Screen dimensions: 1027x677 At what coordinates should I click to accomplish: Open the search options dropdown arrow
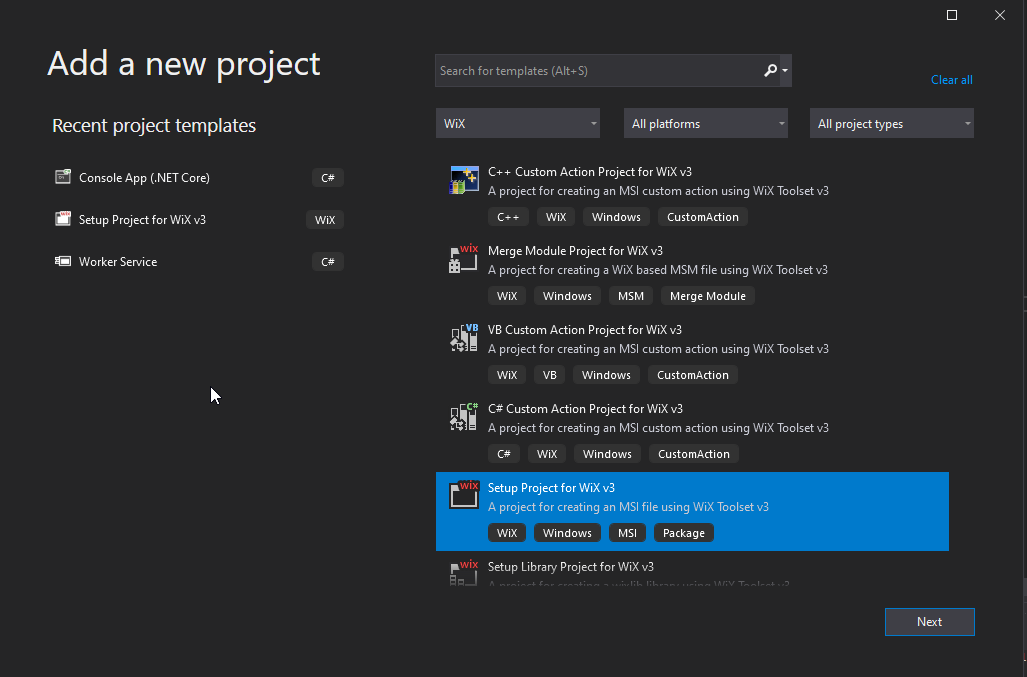[785, 71]
